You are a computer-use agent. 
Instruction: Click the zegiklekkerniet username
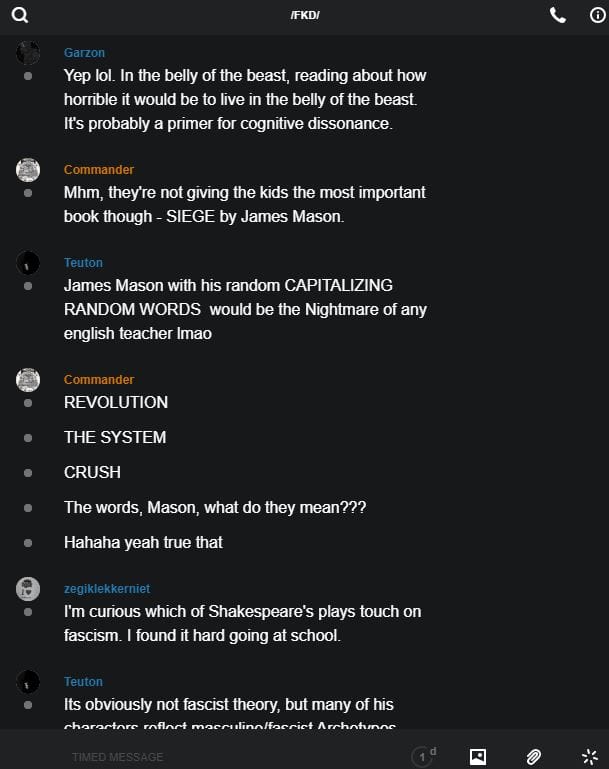click(x=107, y=589)
